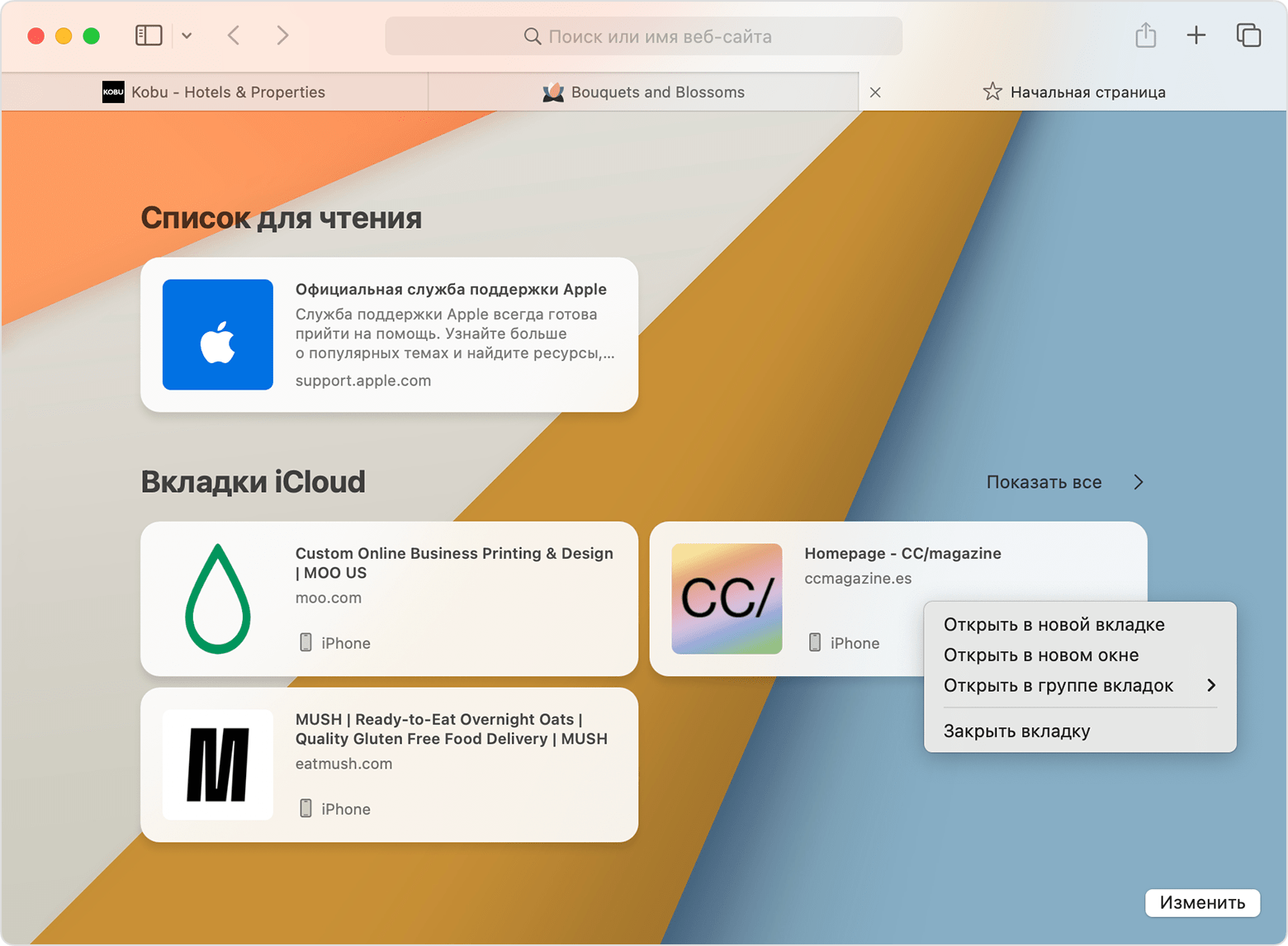Click support.apple.com address text
This screenshot has height=946, width=1288.
[x=363, y=381]
